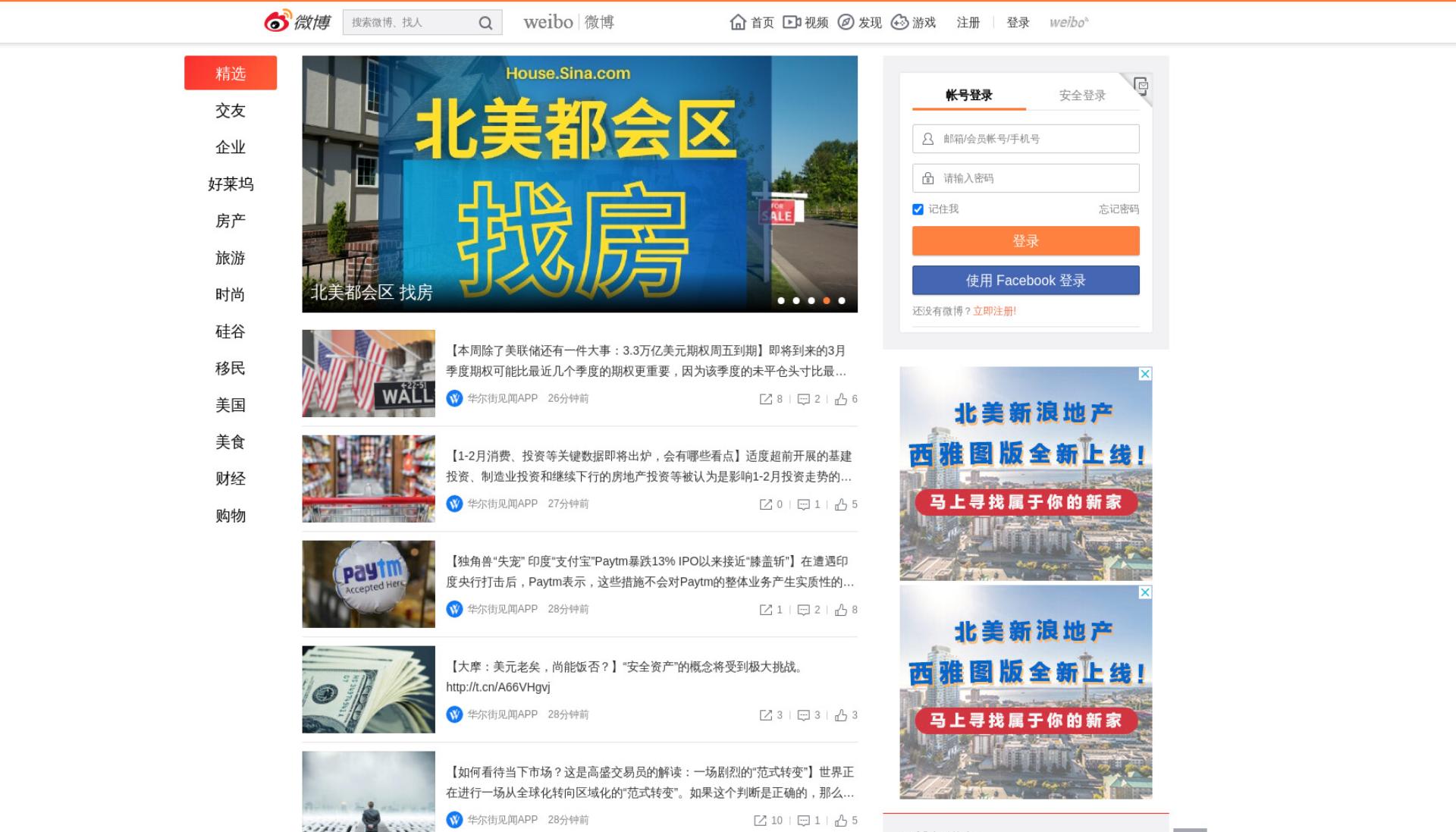Open the 旅游 category
Screen dimensions: 1456x832
231,258
